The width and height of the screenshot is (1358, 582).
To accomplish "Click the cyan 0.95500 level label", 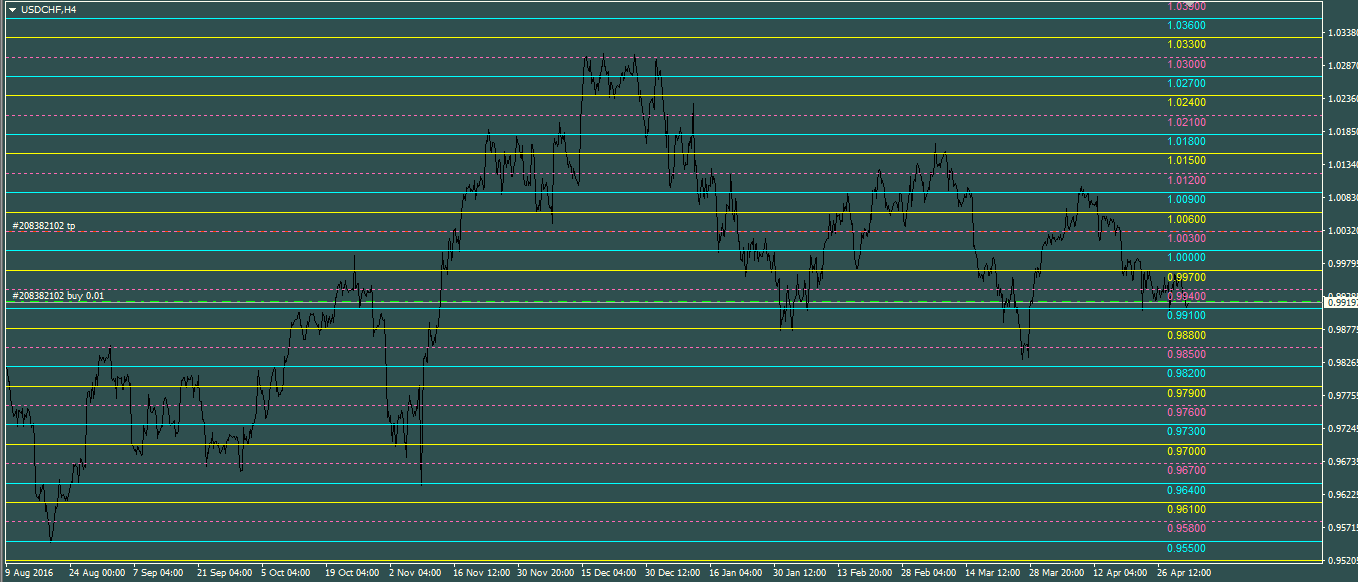I will pos(1185,548).
